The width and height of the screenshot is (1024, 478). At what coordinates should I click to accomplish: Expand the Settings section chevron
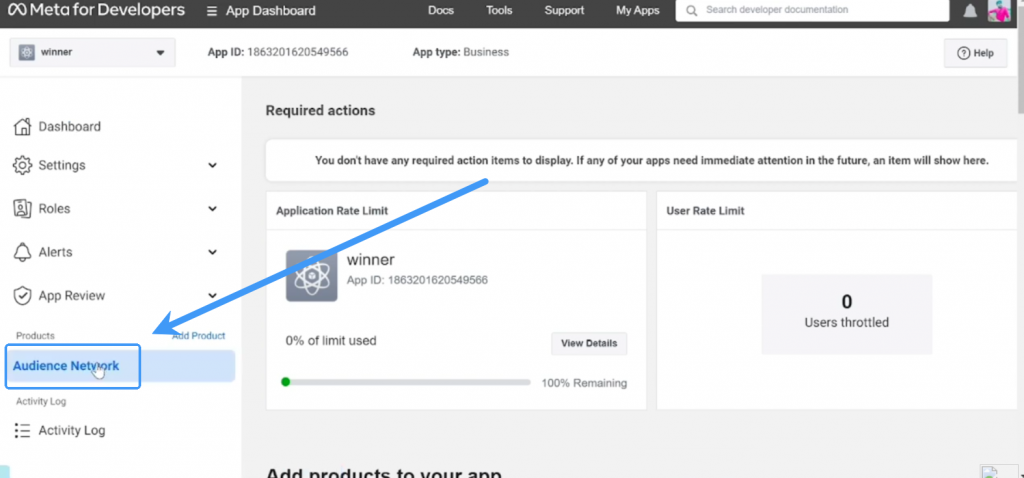tap(212, 166)
